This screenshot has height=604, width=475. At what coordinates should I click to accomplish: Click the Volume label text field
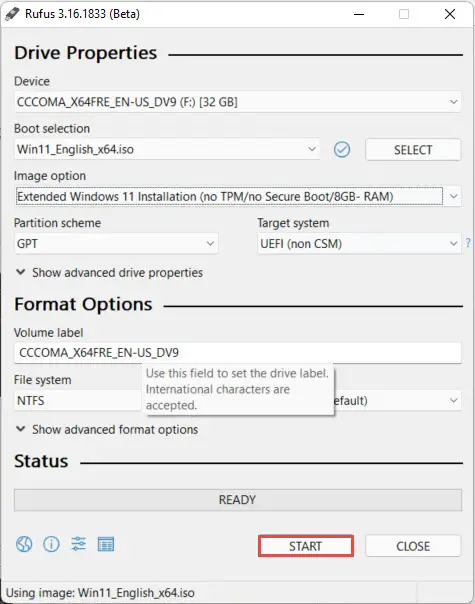click(237, 353)
